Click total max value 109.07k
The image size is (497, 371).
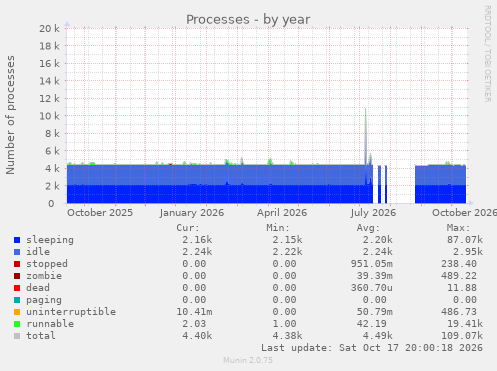click(x=462, y=336)
